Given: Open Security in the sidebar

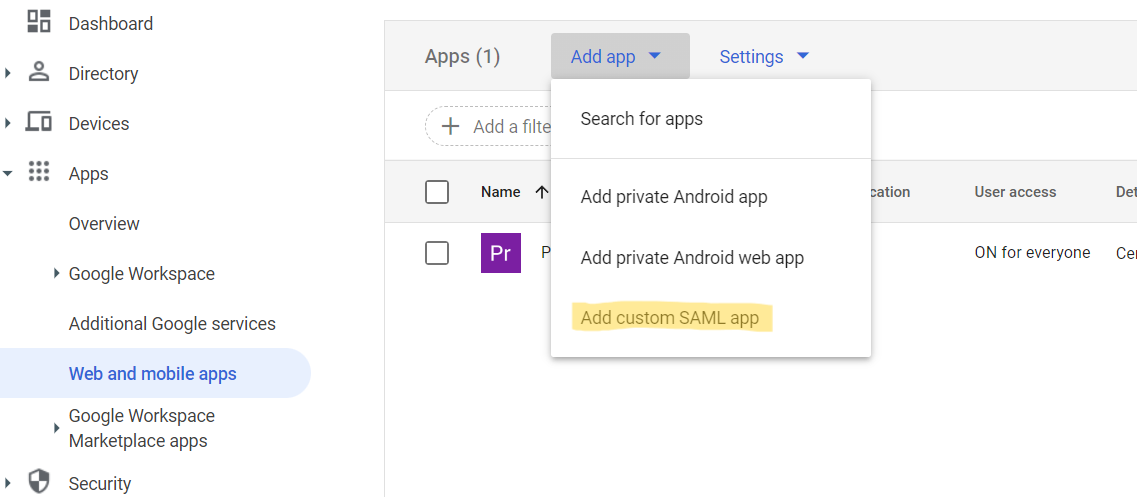Looking at the screenshot, I should 99,483.
